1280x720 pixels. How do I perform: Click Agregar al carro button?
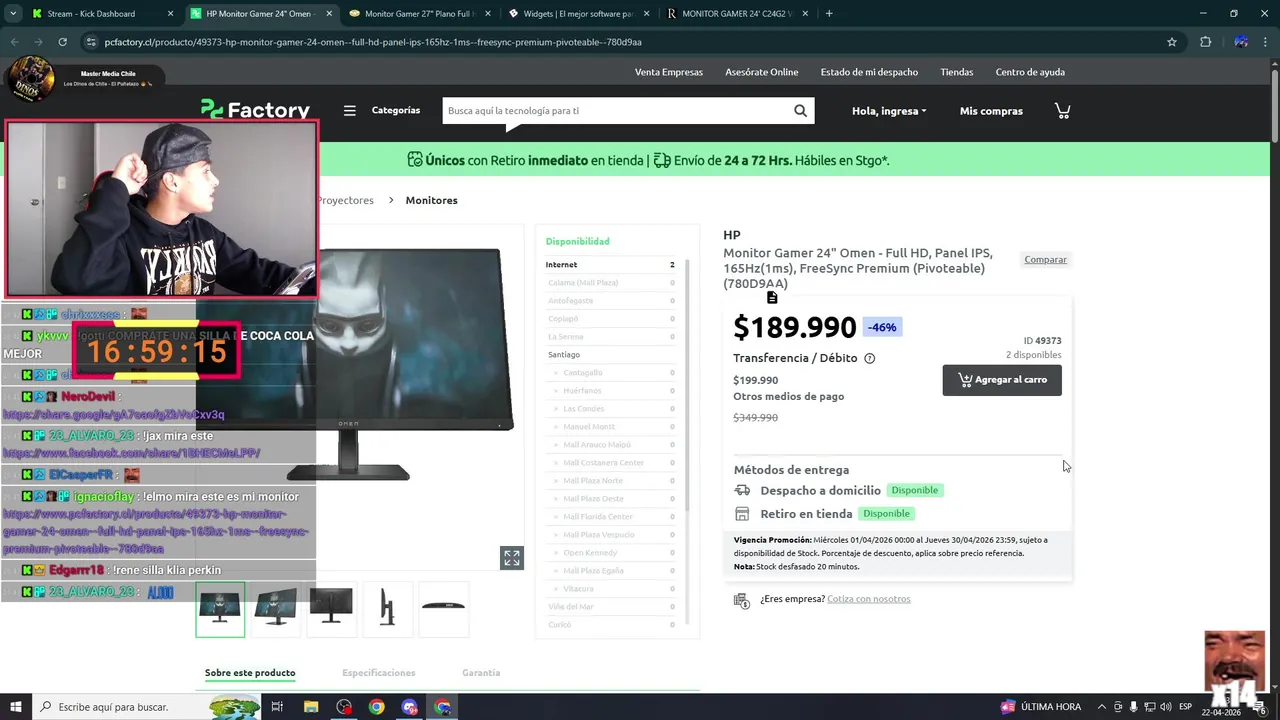tap(1002, 380)
